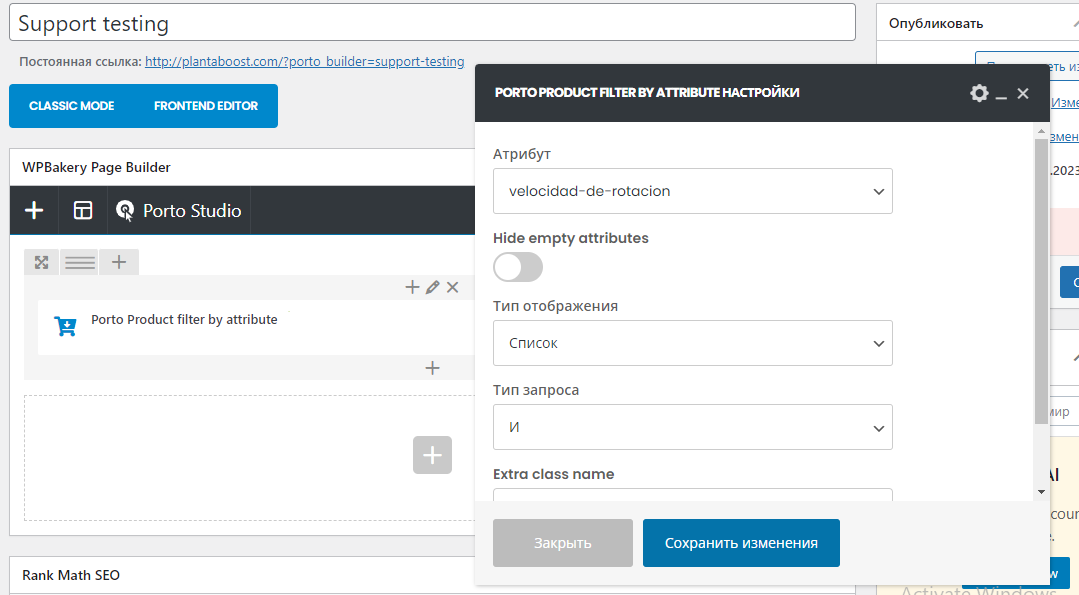Click the Опубликовать panel header

pyautogui.click(x=977, y=23)
